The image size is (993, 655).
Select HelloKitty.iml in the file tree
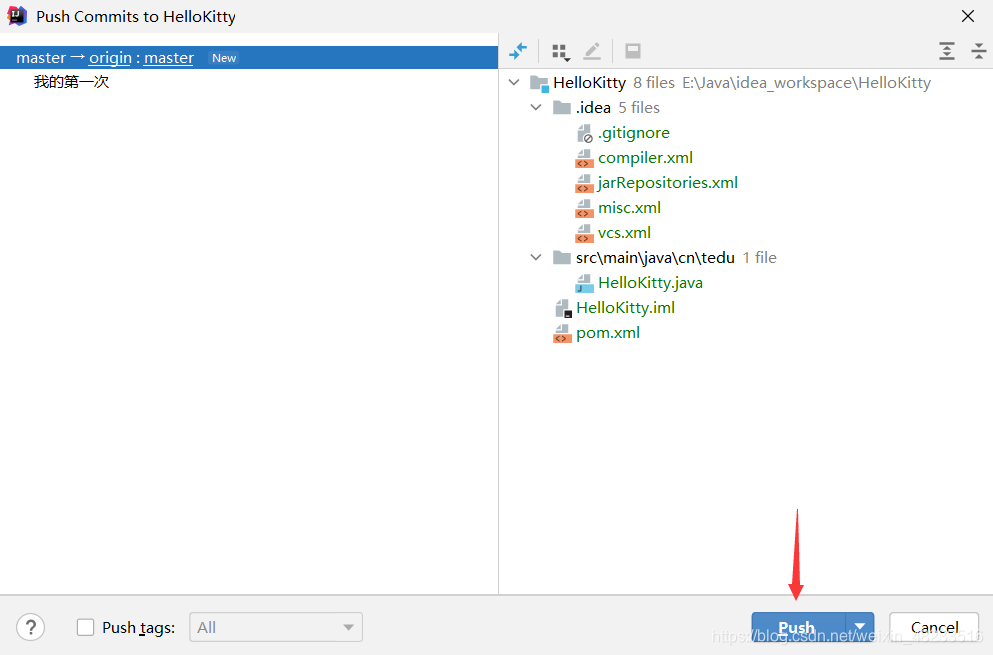click(626, 308)
